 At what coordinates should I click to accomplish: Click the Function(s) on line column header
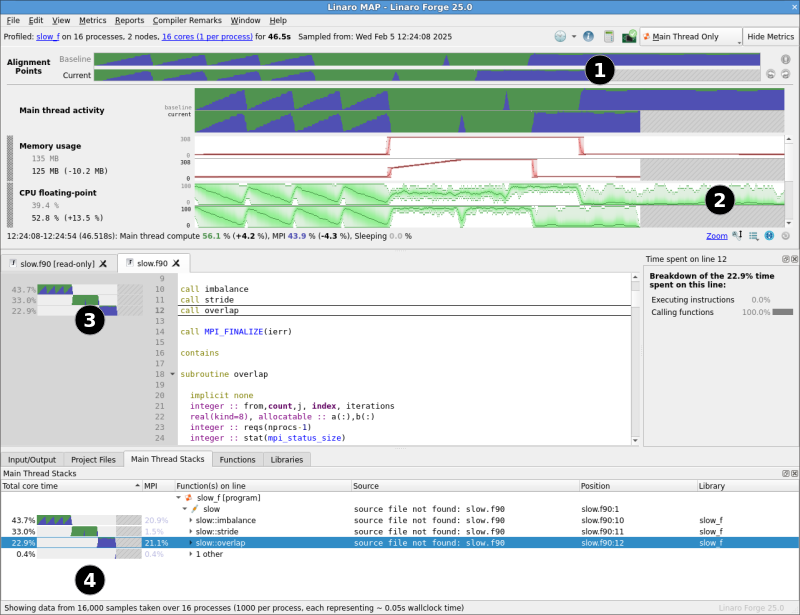point(263,486)
